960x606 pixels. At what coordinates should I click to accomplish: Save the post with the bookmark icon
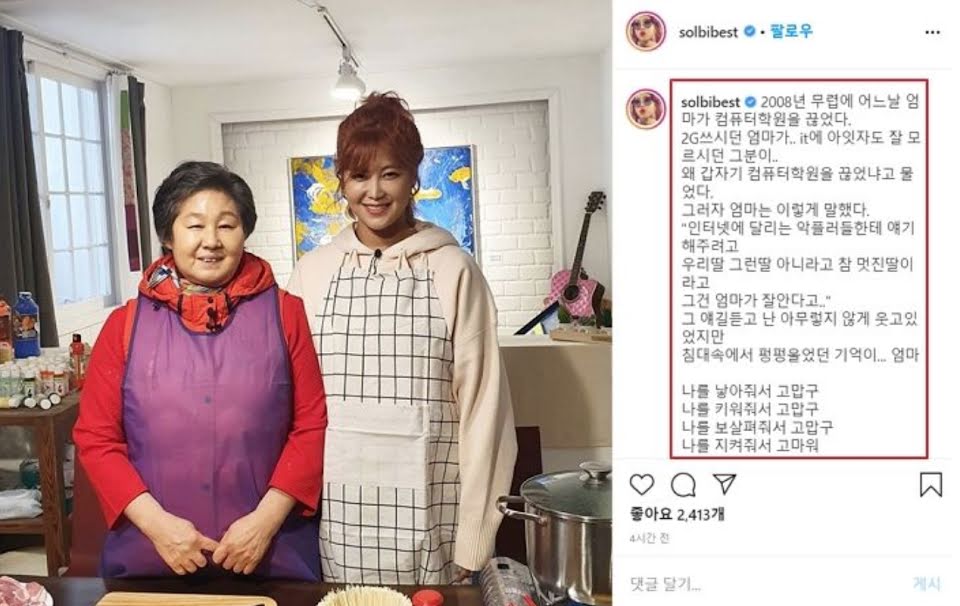coord(931,485)
